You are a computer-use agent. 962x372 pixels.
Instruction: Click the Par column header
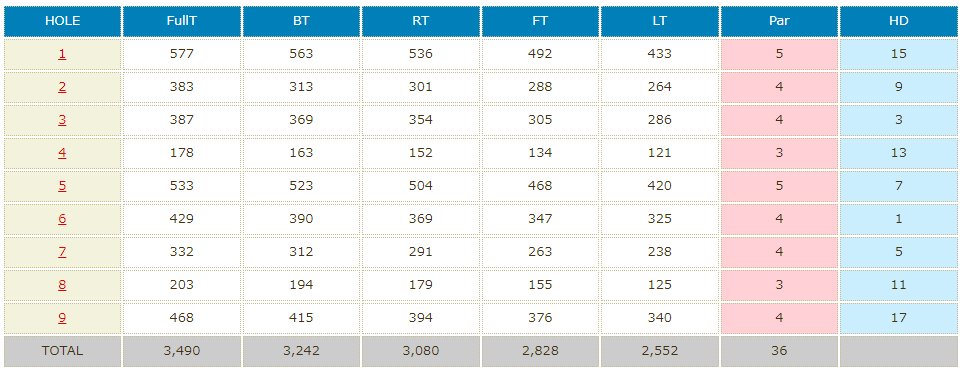[779, 21]
